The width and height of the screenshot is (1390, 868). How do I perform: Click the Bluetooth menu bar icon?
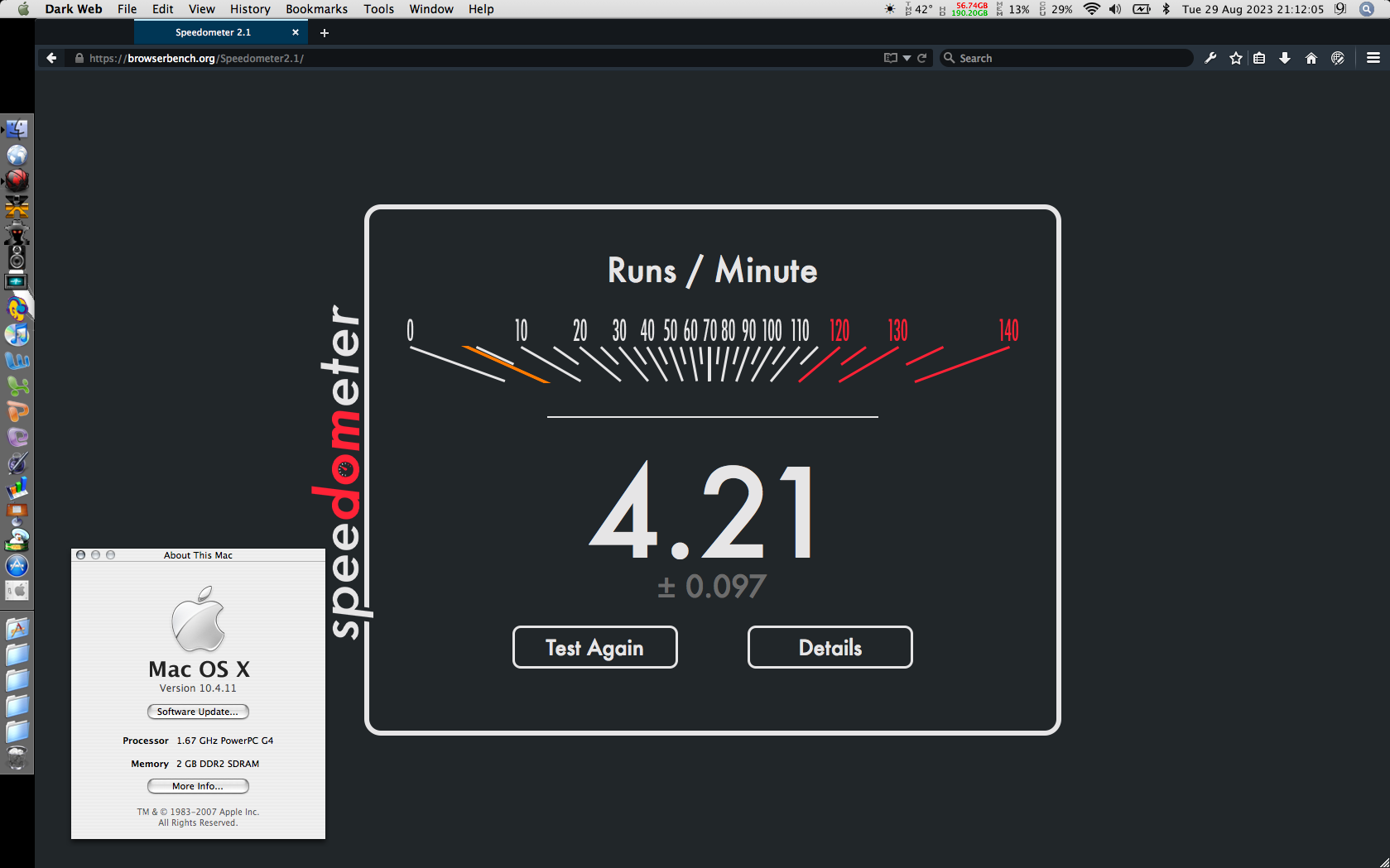1166,9
